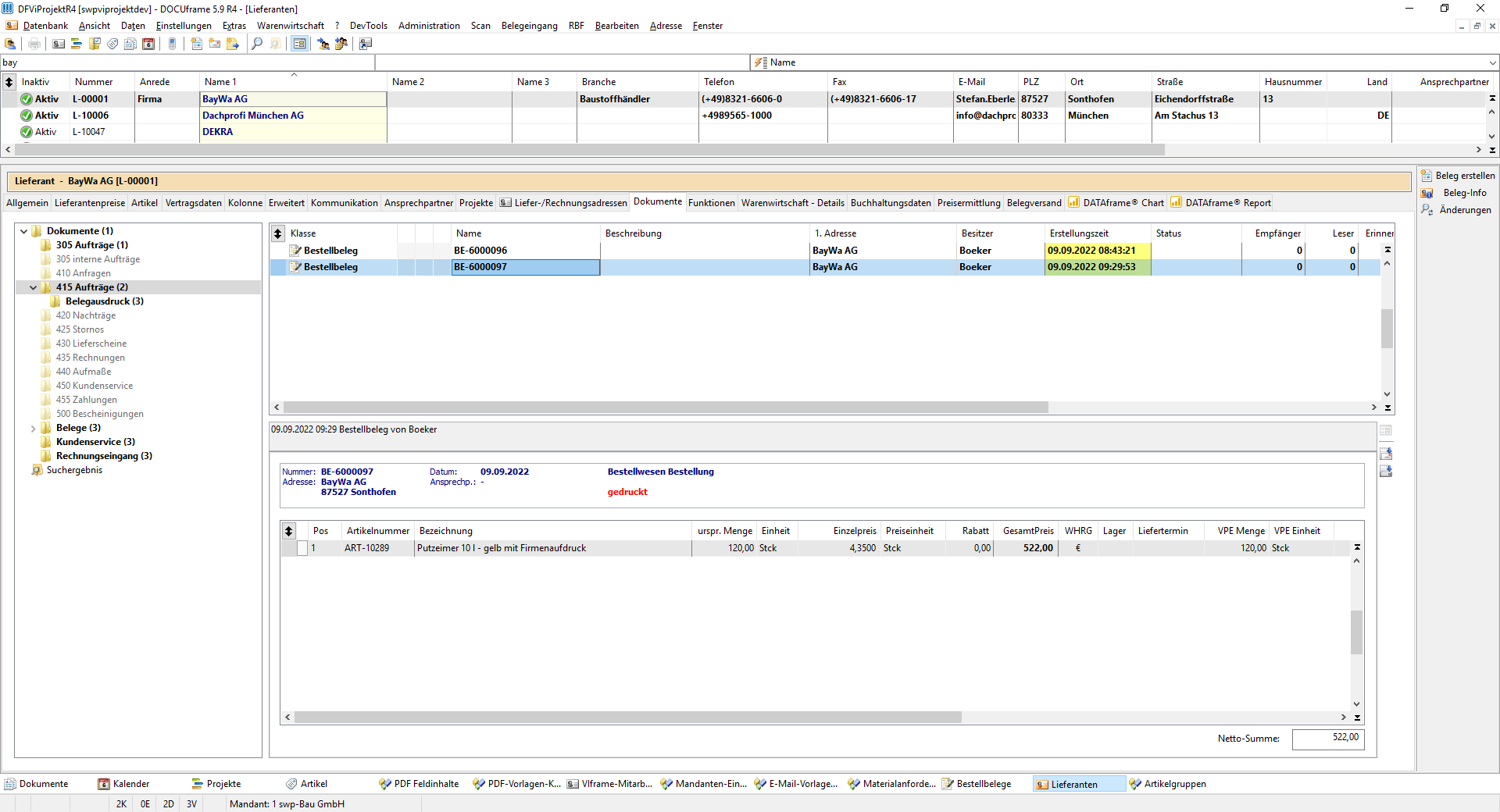1500x812 pixels.
Task: Click the Beleg erstellen label
Action: point(1465,176)
